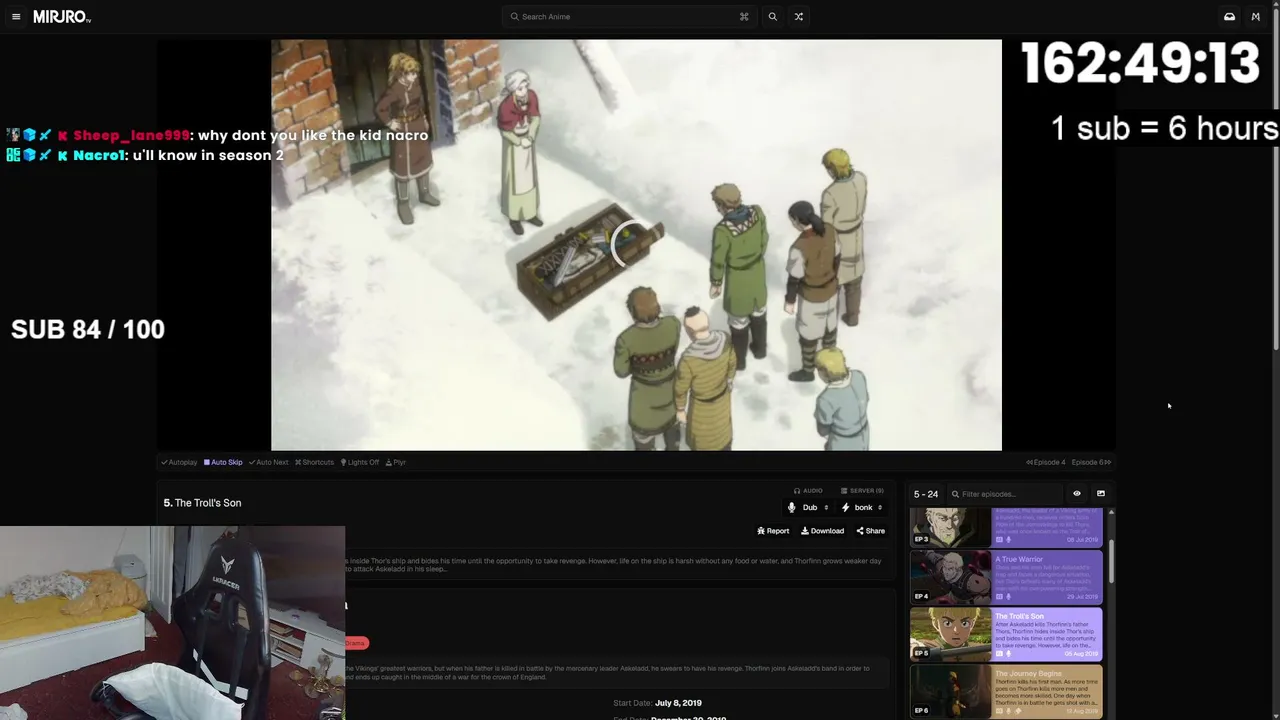
Task: Click the mic icon on A True Warrior card
Action: point(1008,597)
